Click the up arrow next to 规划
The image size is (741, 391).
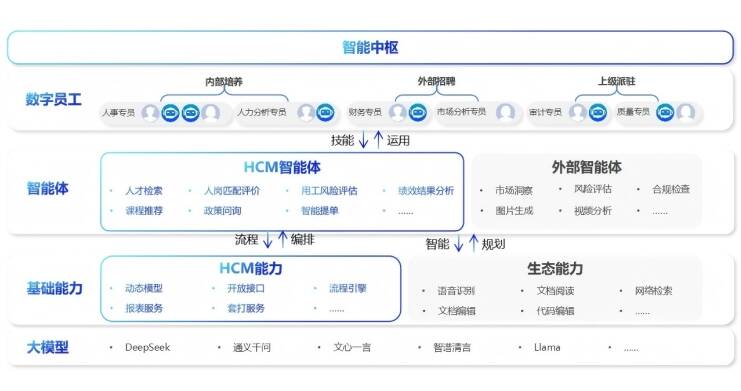click(474, 243)
